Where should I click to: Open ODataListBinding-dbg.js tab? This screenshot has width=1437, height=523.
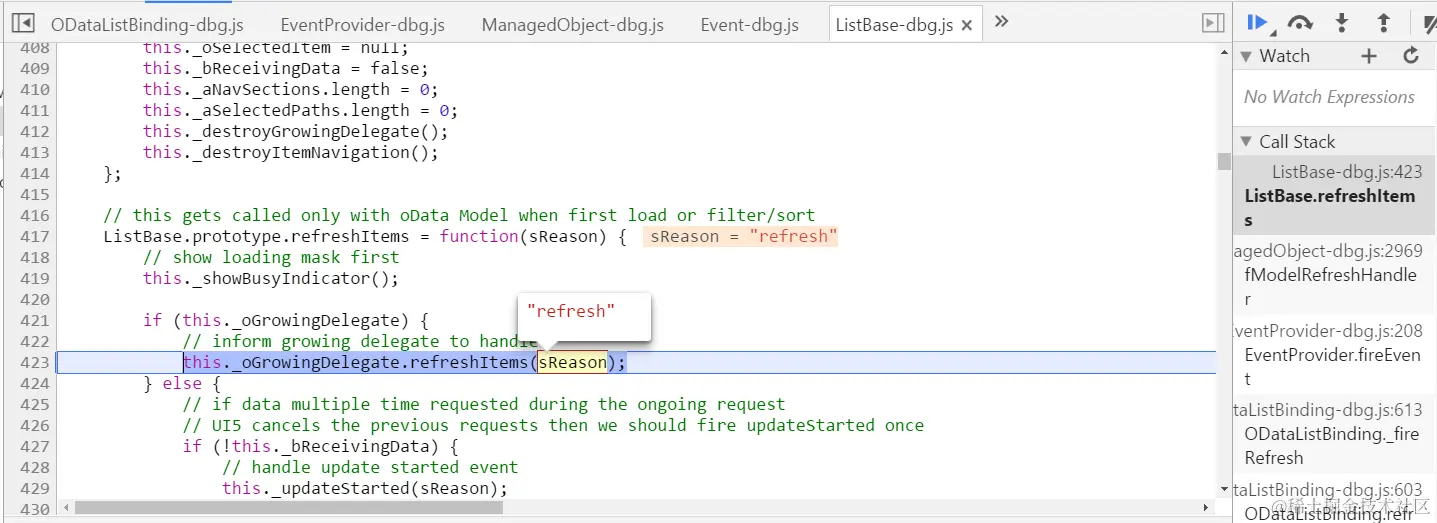147,25
